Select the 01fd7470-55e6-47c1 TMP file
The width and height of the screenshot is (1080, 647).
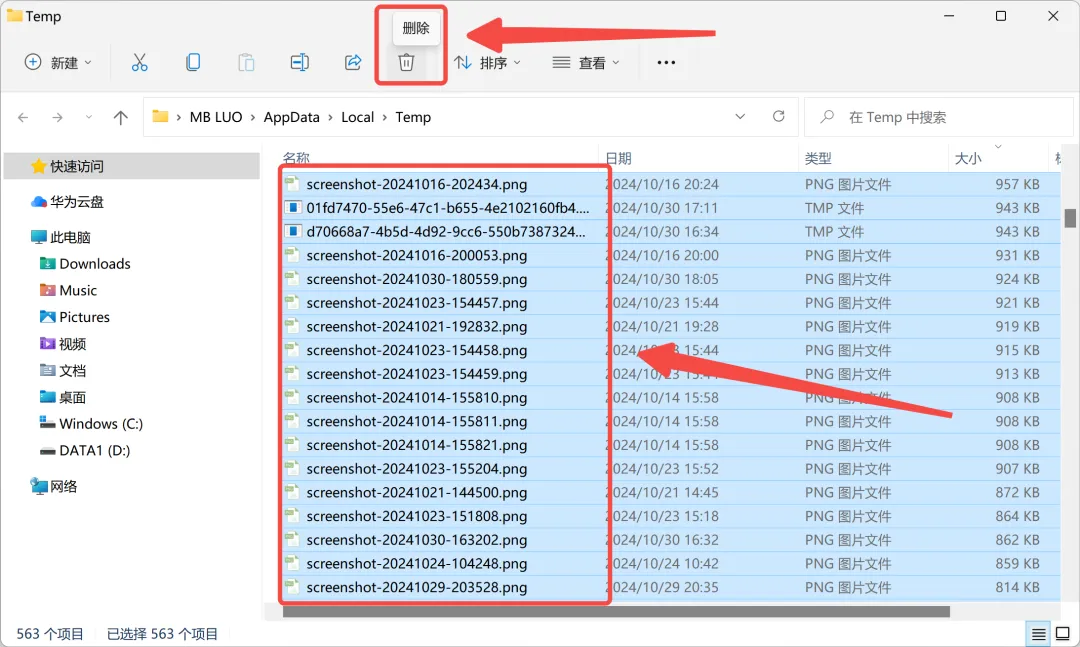coord(448,208)
